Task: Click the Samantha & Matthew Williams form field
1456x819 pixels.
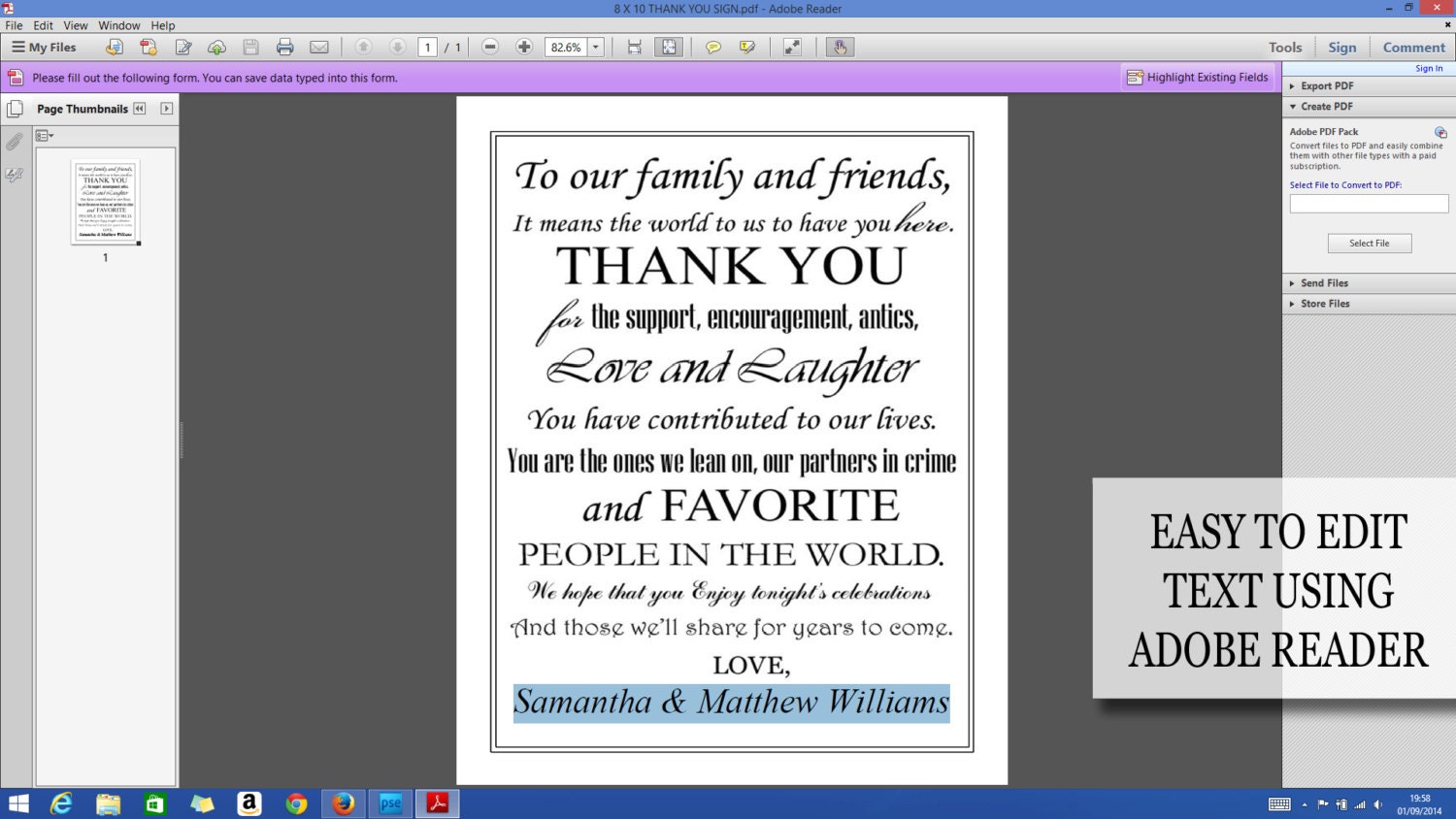Action: pos(731,703)
